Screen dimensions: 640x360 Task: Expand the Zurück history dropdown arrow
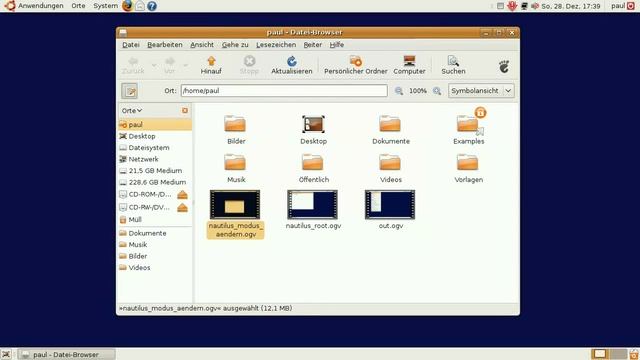(154, 65)
